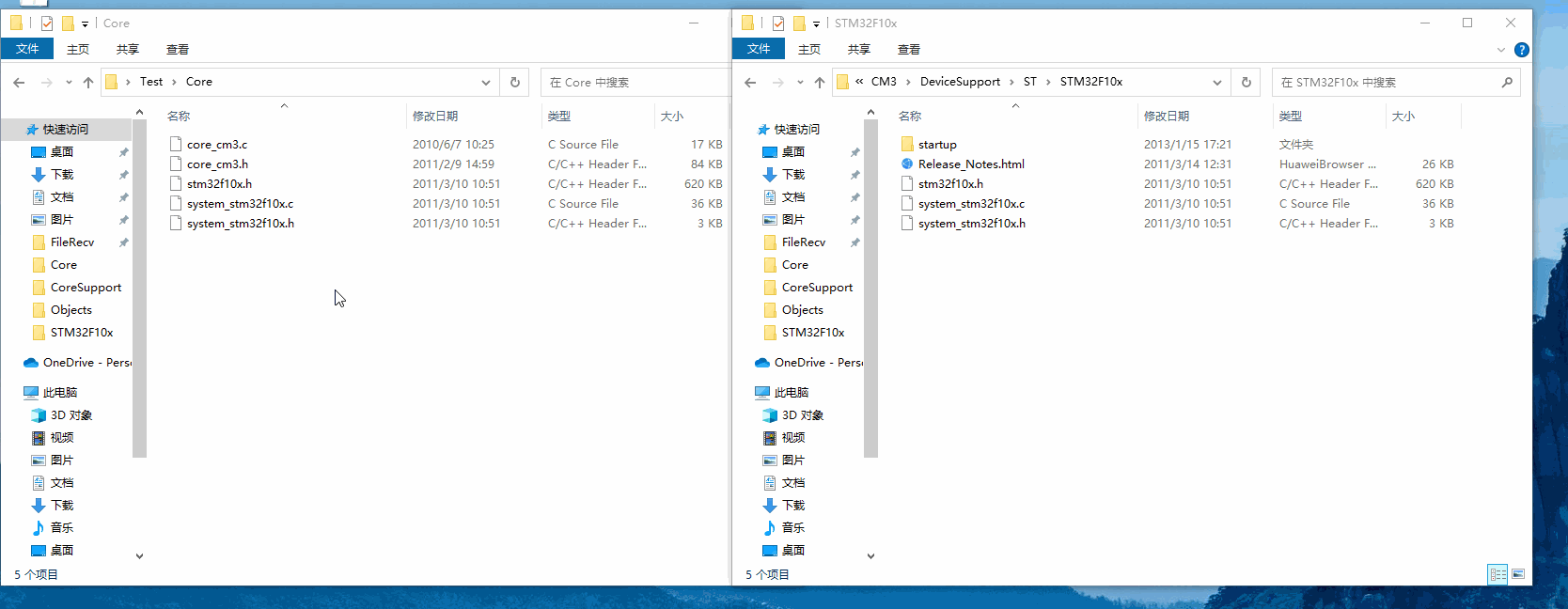Viewport: 1568px width, 609px height.
Task: Open Core folder in STM32F10x window sidebar
Action: pyautogui.click(x=795, y=265)
